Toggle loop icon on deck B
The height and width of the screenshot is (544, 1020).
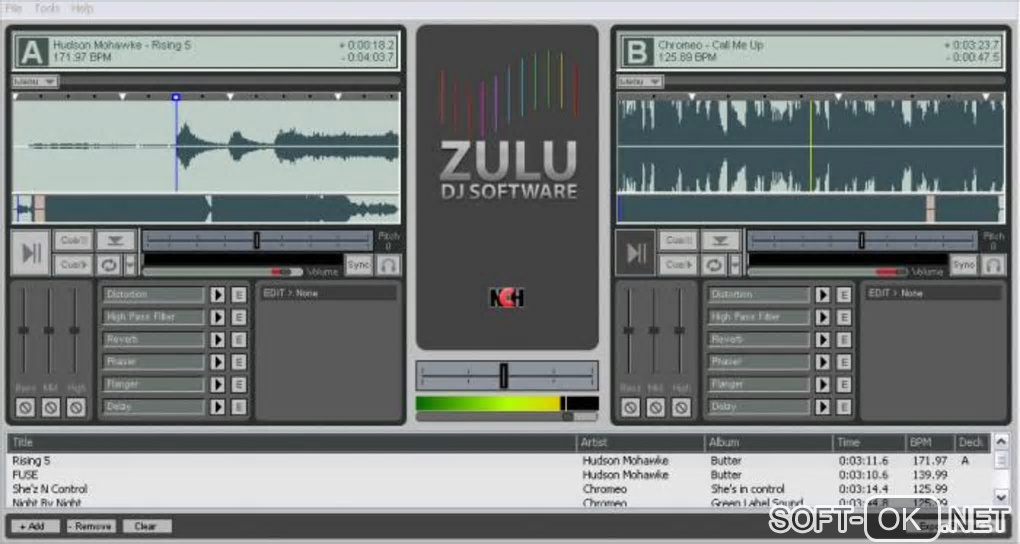click(714, 265)
